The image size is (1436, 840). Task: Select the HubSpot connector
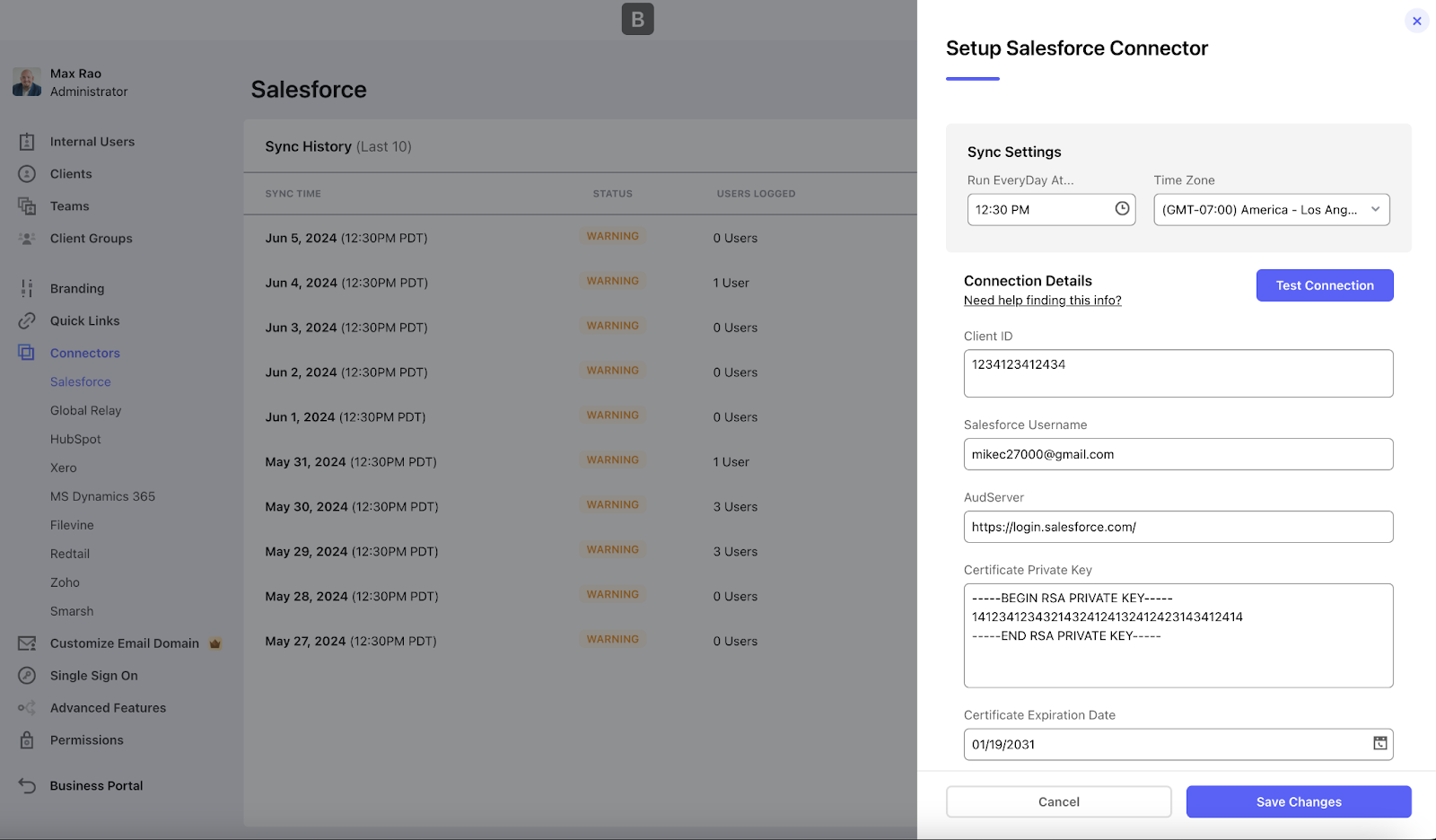click(75, 439)
